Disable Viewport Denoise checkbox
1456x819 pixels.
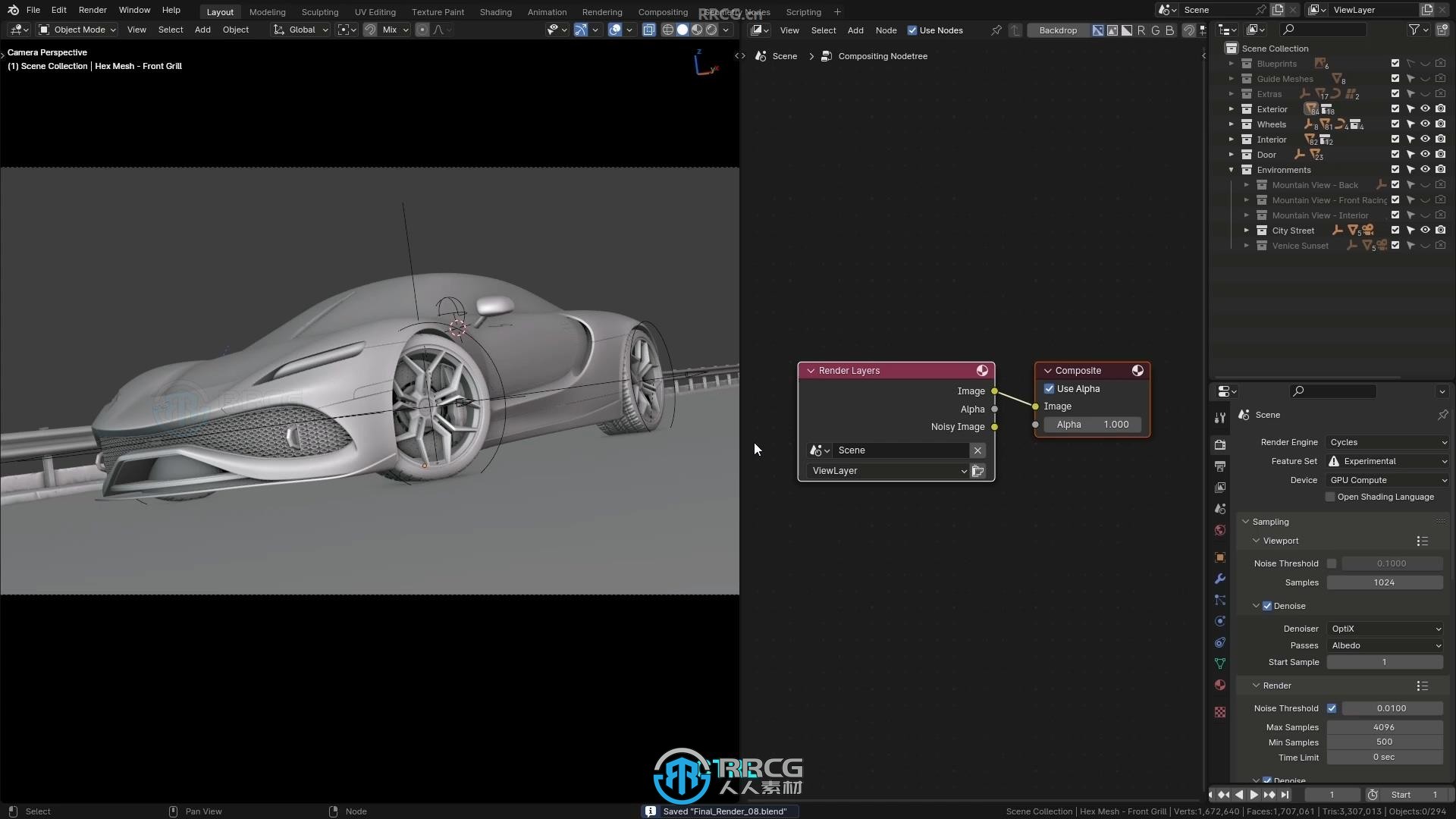[1266, 606]
